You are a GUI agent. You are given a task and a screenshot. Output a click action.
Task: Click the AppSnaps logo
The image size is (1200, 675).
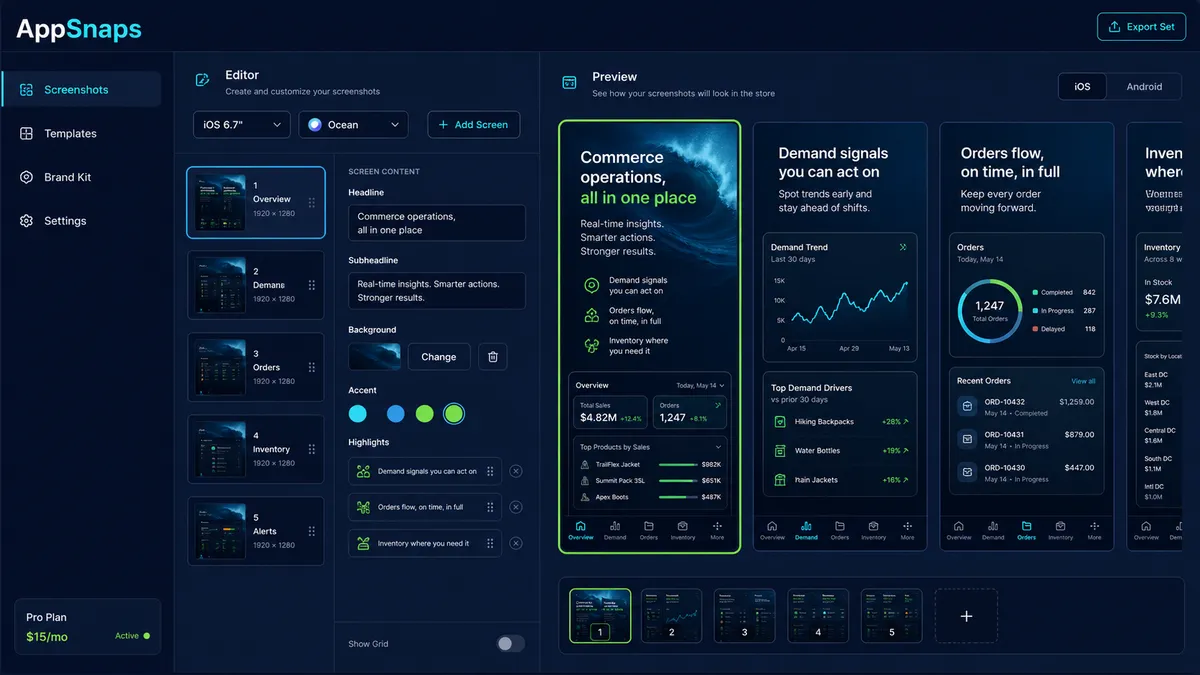[79, 28]
